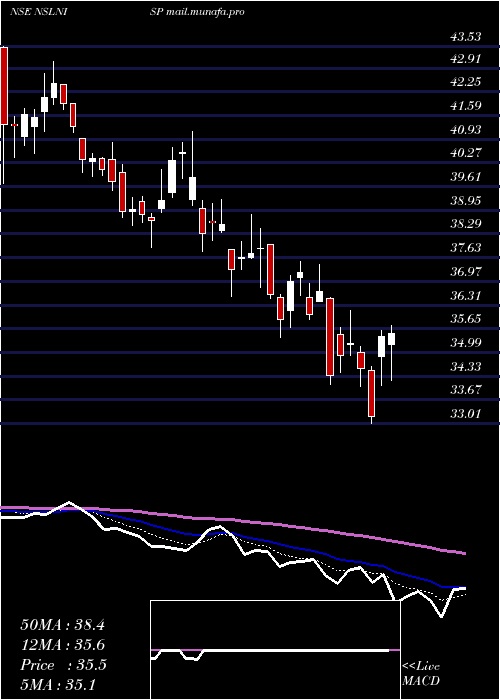Screen dimensions: 500x700
Task: Click the 41.59 price axis label
Action: (466, 106)
